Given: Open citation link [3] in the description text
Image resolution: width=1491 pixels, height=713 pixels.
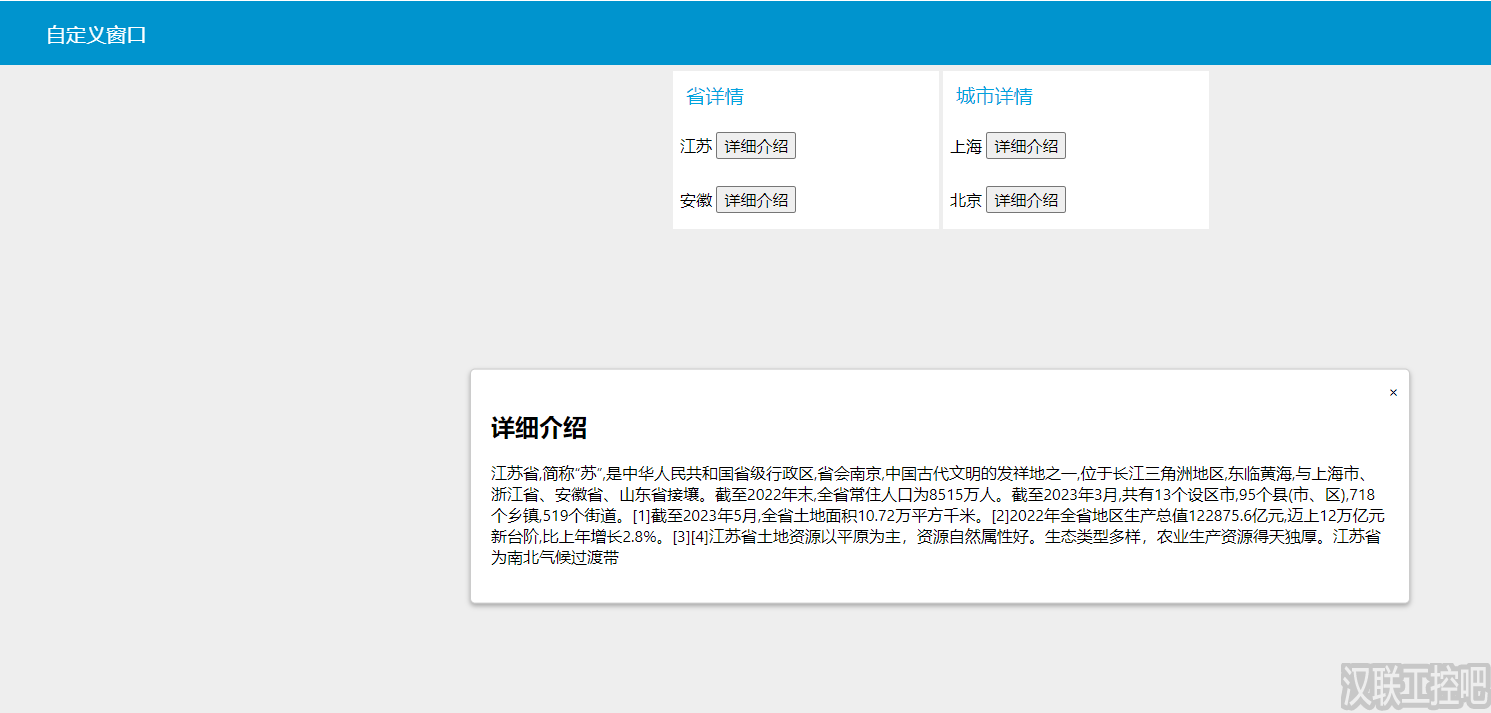Looking at the screenshot, I should tap(683, 537).
